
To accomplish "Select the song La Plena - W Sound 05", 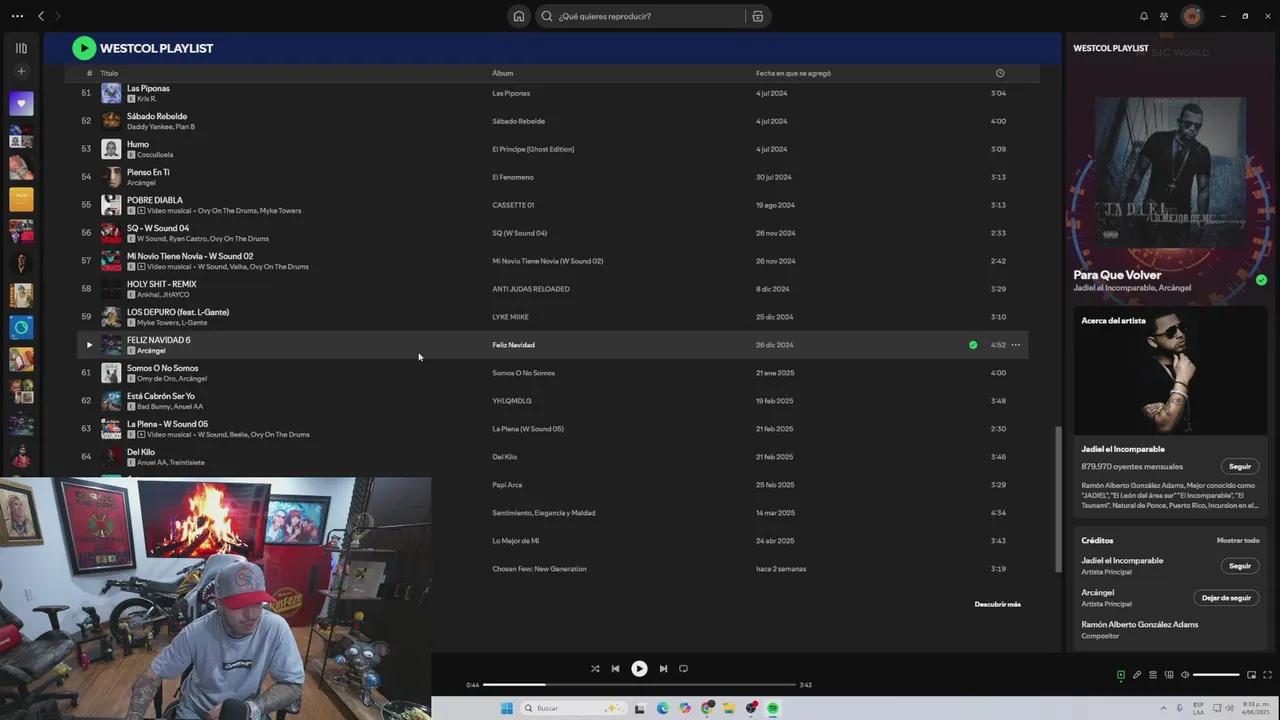I will tap(168, 424).
